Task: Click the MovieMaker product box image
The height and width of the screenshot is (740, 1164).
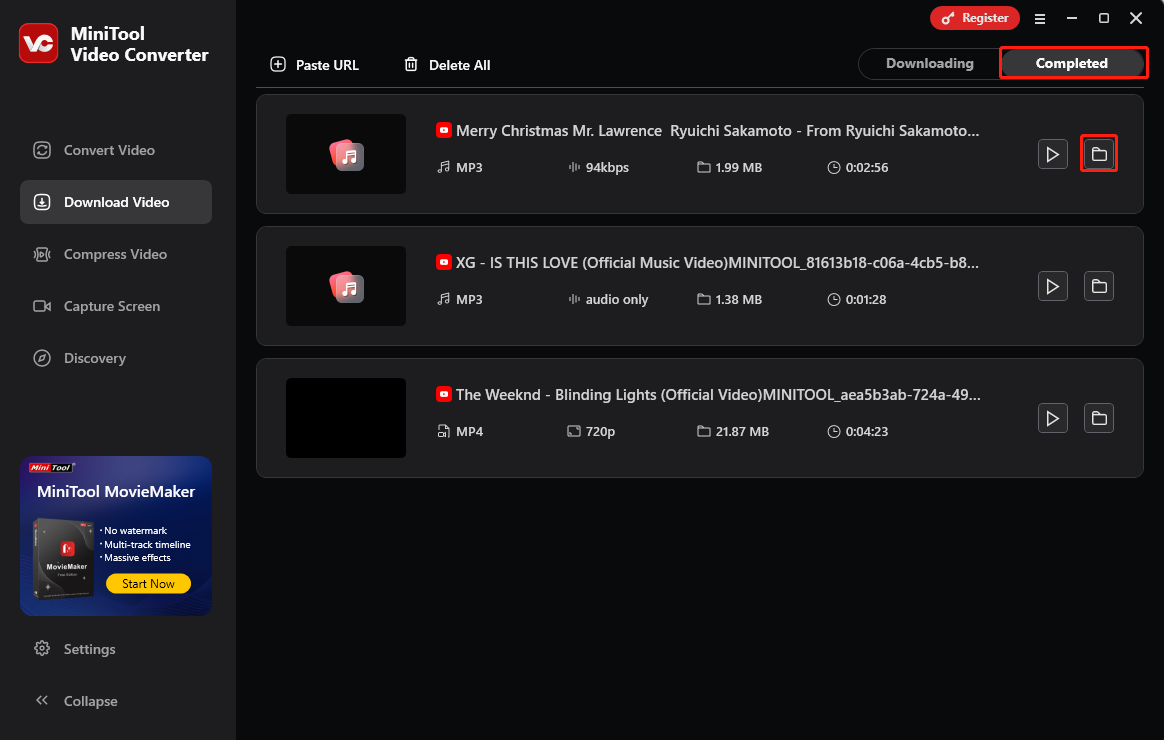Action: pyautogui.click(x=64, y=559)
